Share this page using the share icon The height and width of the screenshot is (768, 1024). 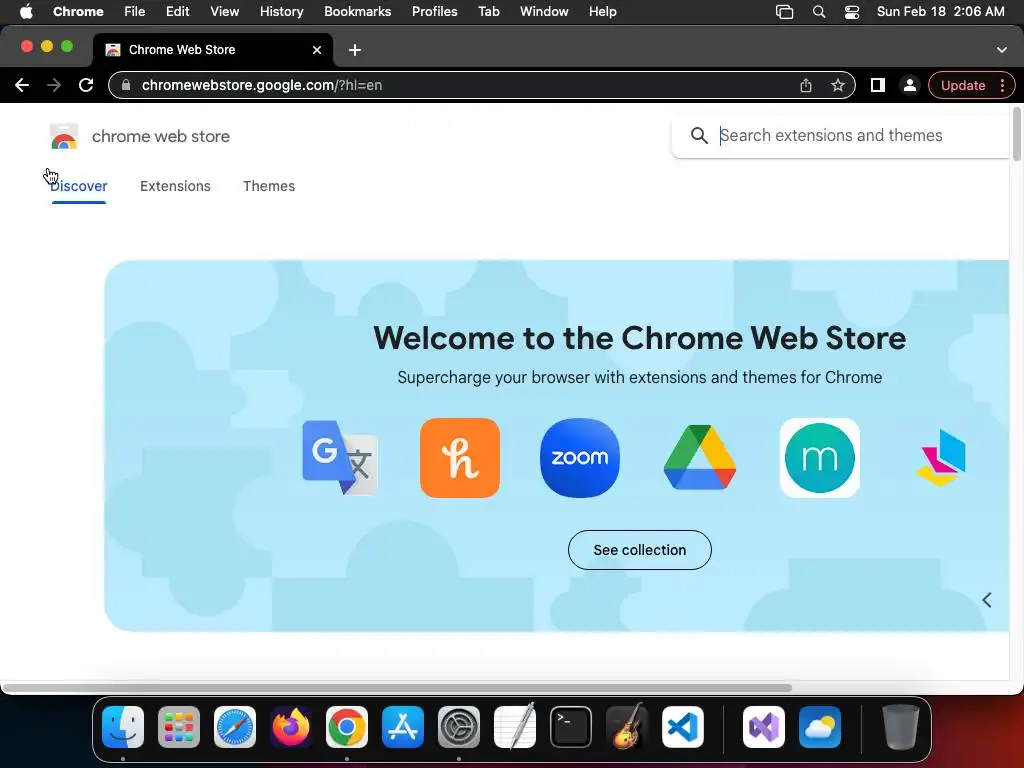[x=806, y=85]
